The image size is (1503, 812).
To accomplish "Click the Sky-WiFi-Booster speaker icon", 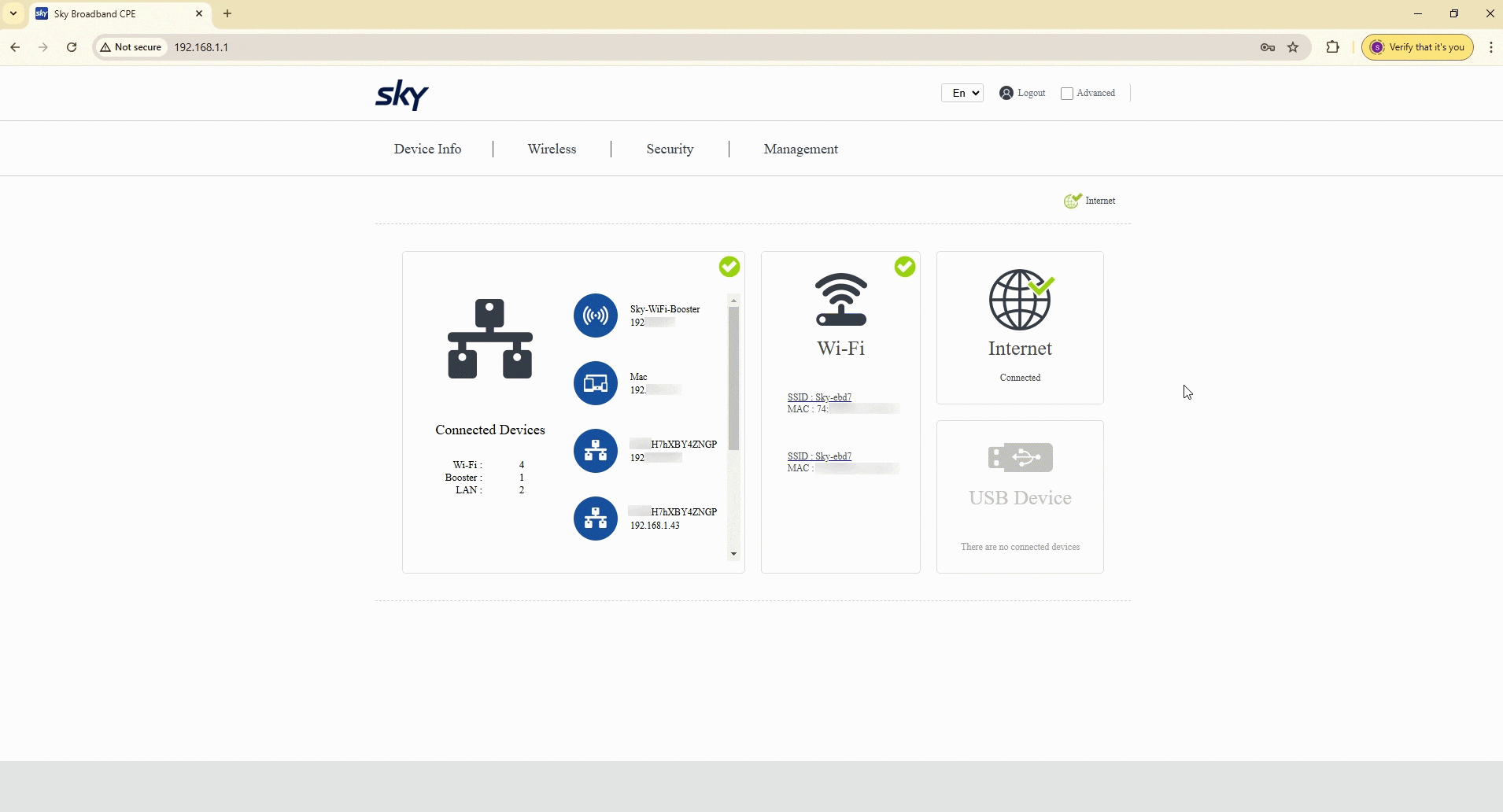I will (x=596, y=316).
